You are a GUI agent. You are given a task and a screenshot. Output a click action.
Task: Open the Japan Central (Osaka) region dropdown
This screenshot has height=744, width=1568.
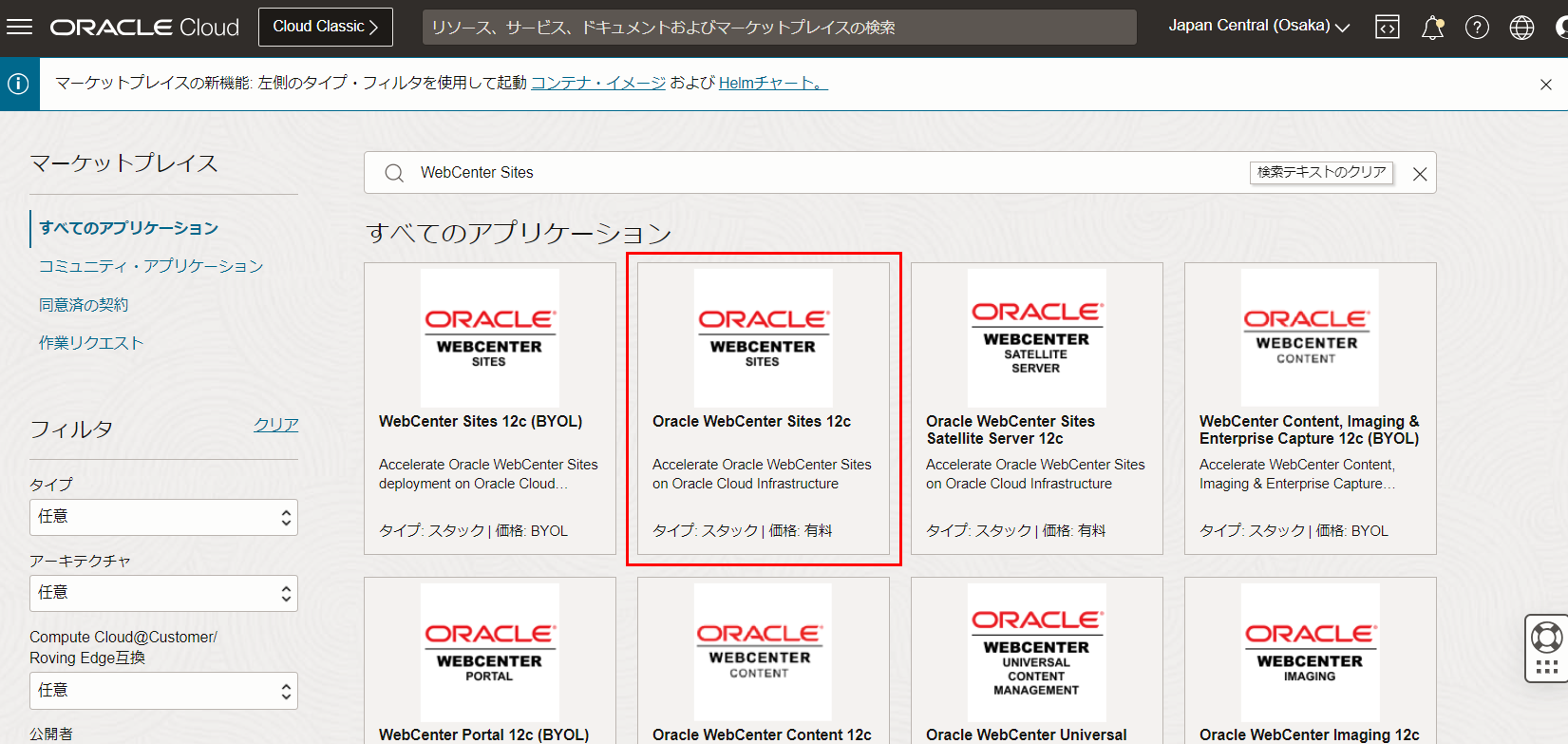point(1259,26)
